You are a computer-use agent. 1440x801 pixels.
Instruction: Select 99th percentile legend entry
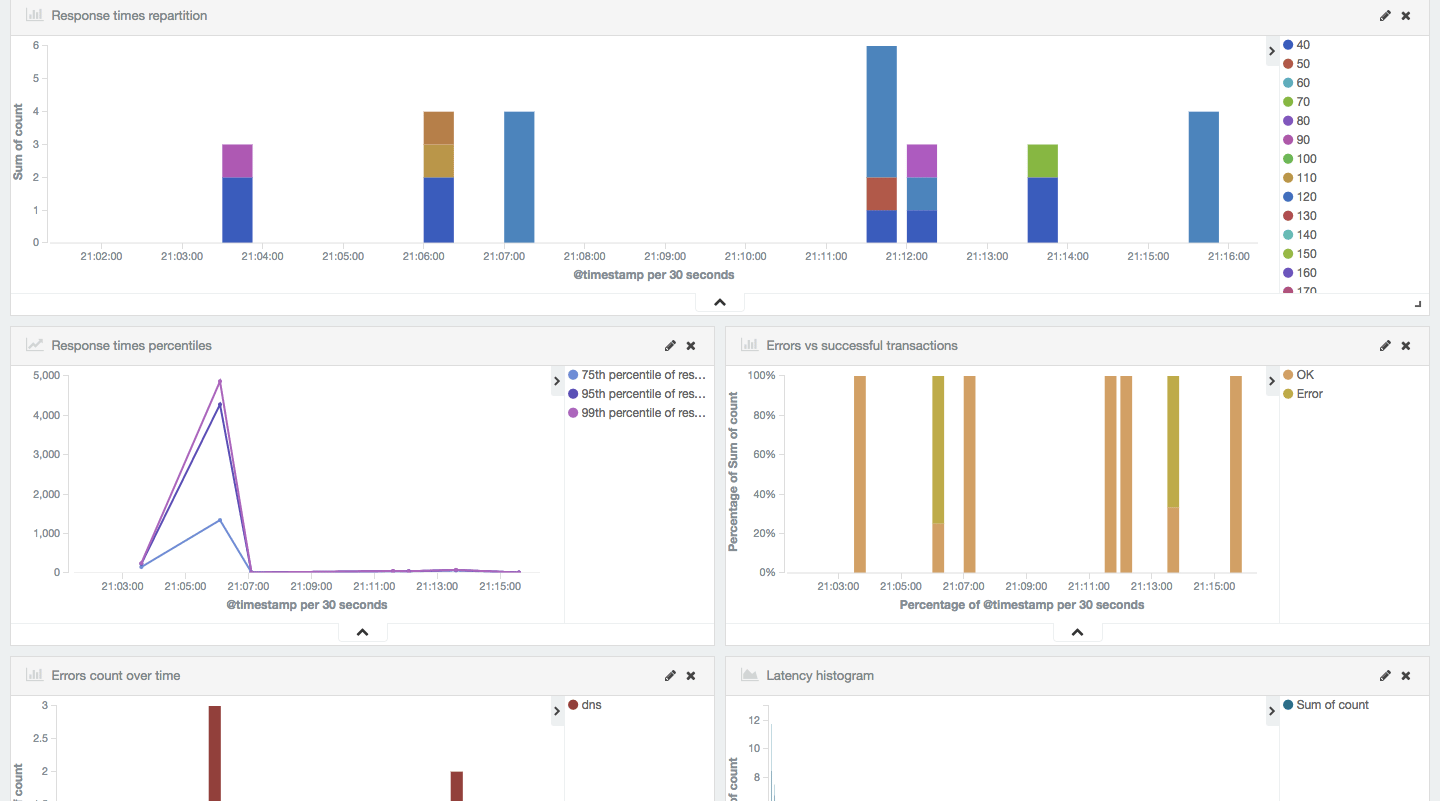click(637, 413)
